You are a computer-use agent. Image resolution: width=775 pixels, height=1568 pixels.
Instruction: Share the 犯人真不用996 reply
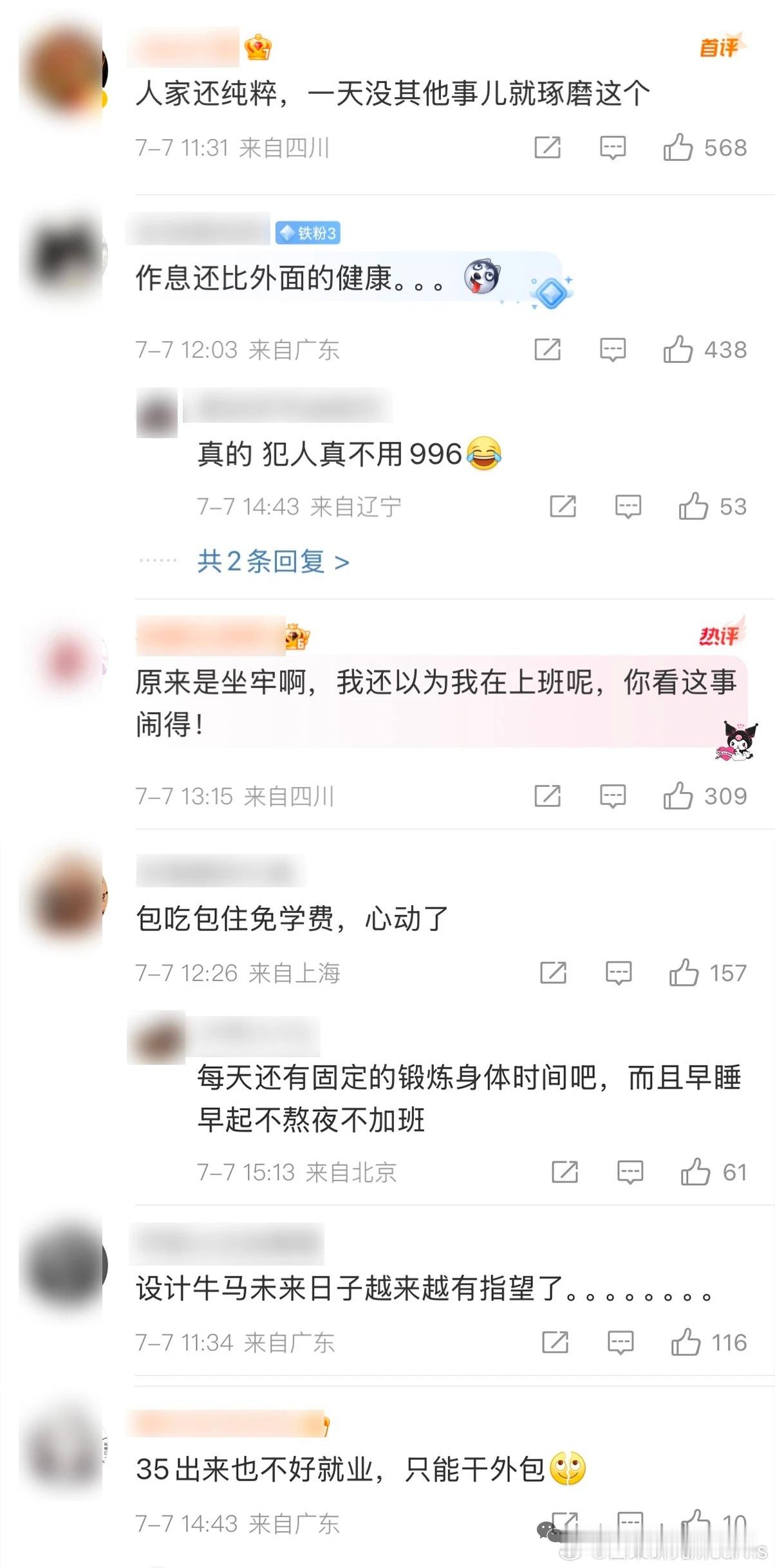(563, 506)
